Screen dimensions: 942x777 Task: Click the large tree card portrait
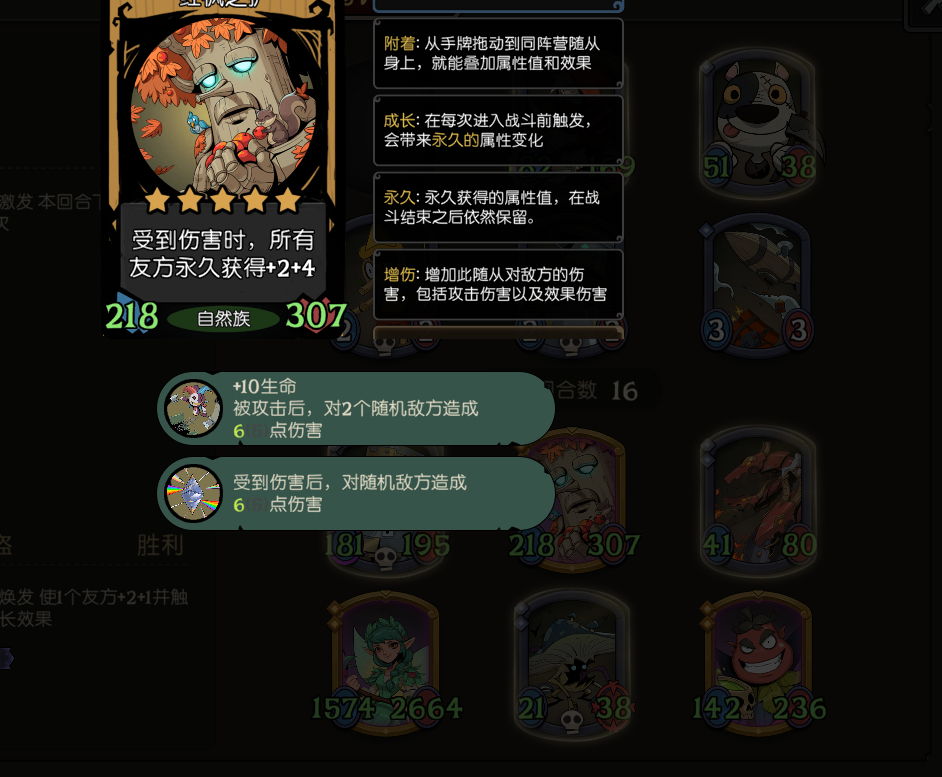point(223,105)
